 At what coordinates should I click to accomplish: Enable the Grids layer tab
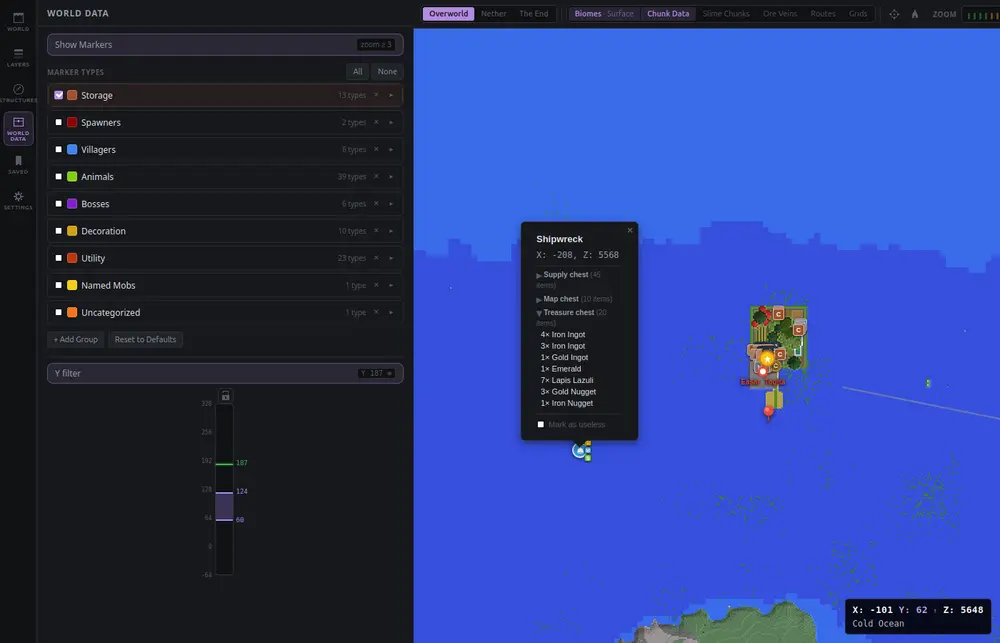858,13
